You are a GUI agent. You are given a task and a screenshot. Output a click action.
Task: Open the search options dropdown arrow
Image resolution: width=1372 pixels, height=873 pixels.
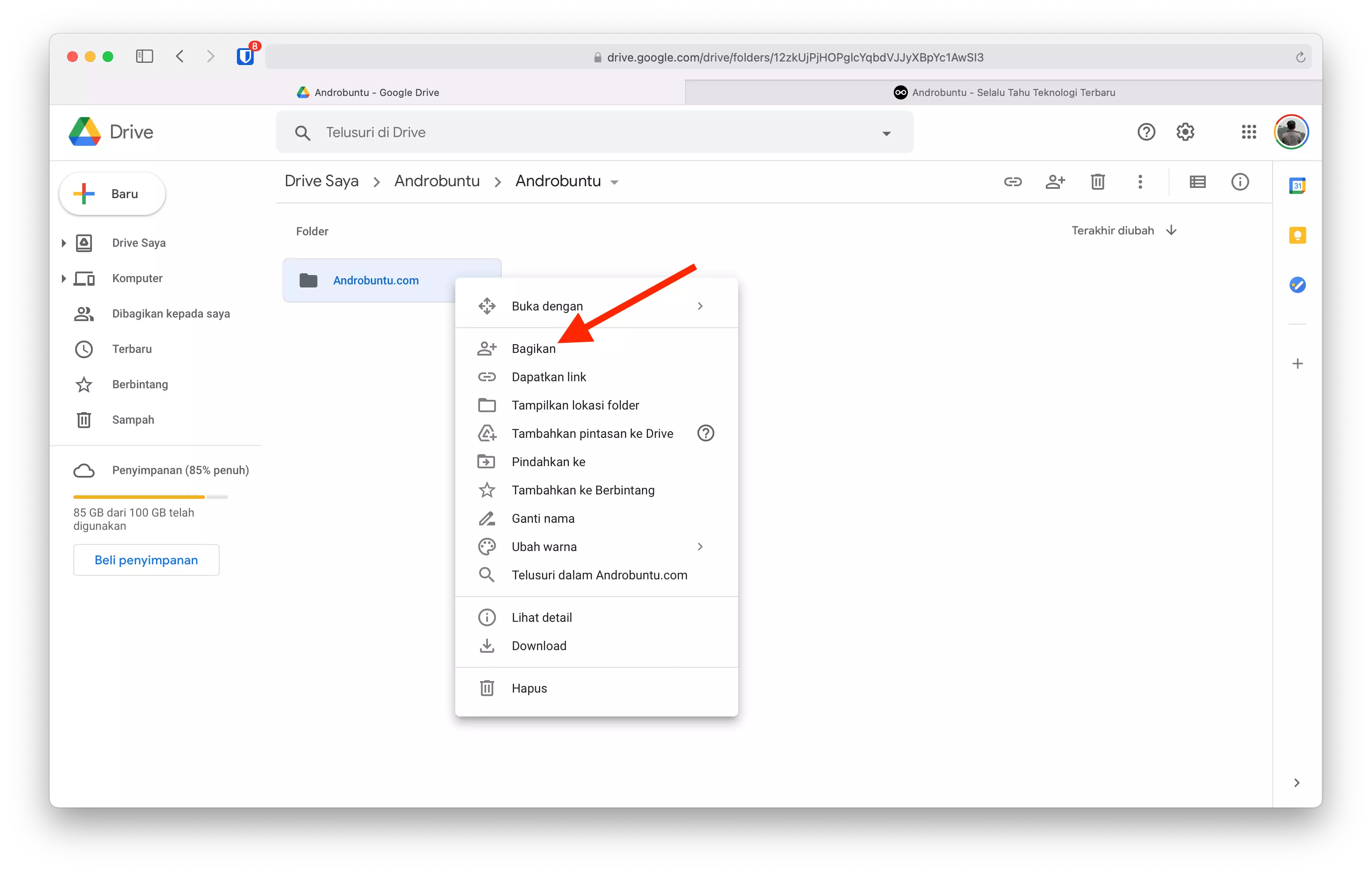887,133
